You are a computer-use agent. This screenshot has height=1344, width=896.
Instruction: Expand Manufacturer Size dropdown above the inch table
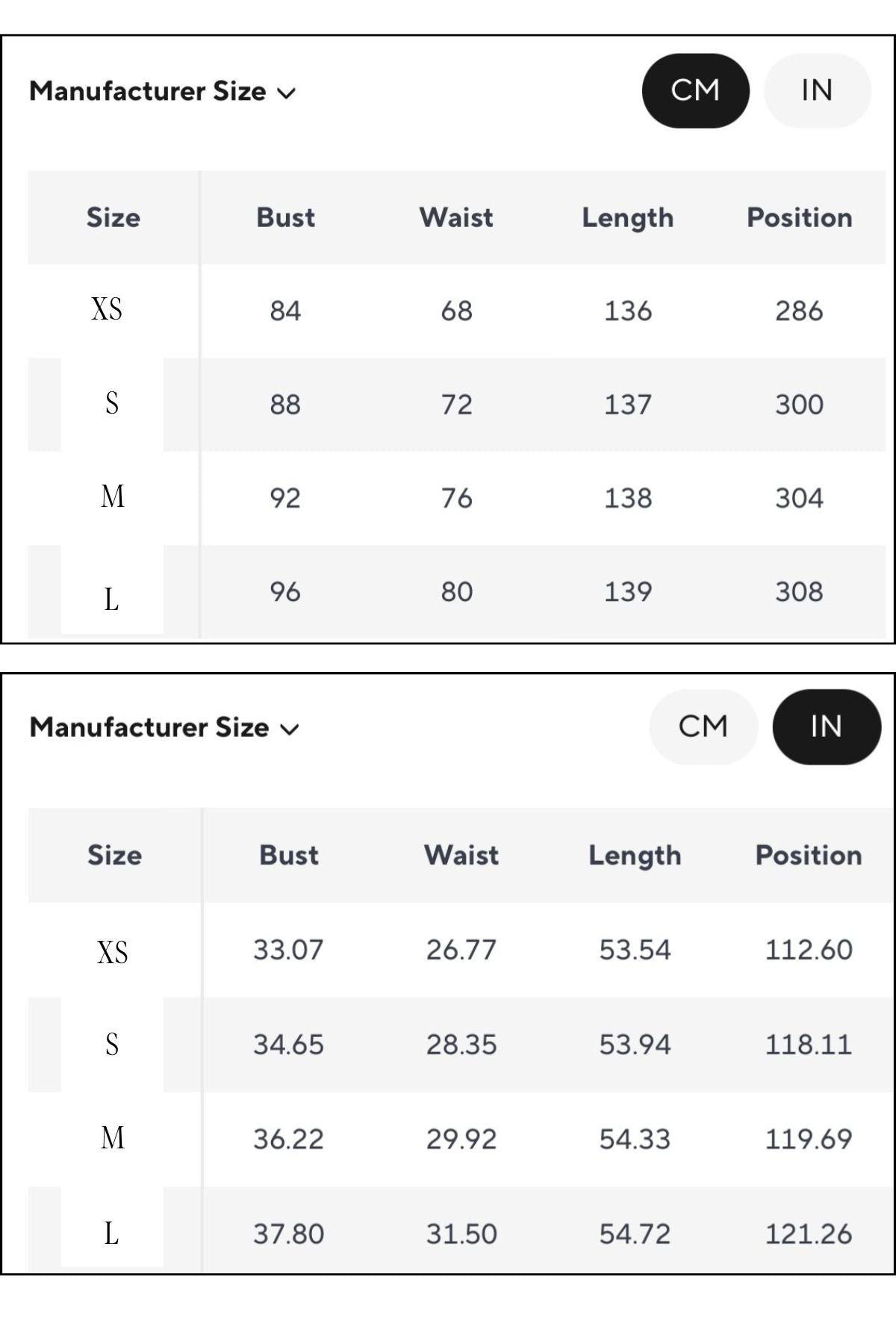click(x=164, y=728)
